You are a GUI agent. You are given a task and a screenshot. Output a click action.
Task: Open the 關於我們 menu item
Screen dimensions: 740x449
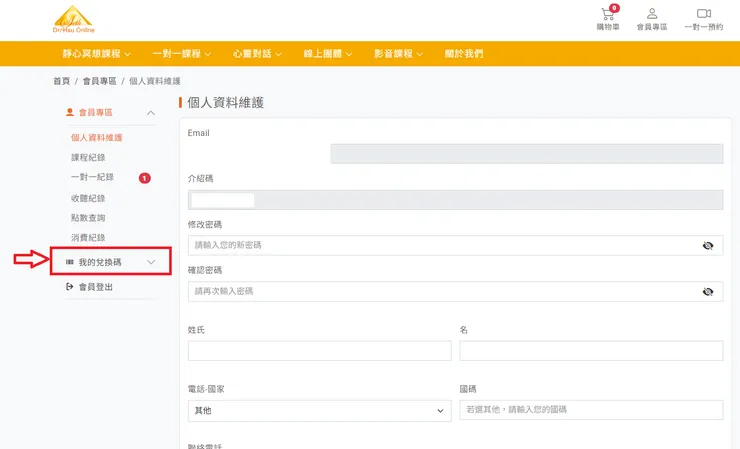[464, 54]
